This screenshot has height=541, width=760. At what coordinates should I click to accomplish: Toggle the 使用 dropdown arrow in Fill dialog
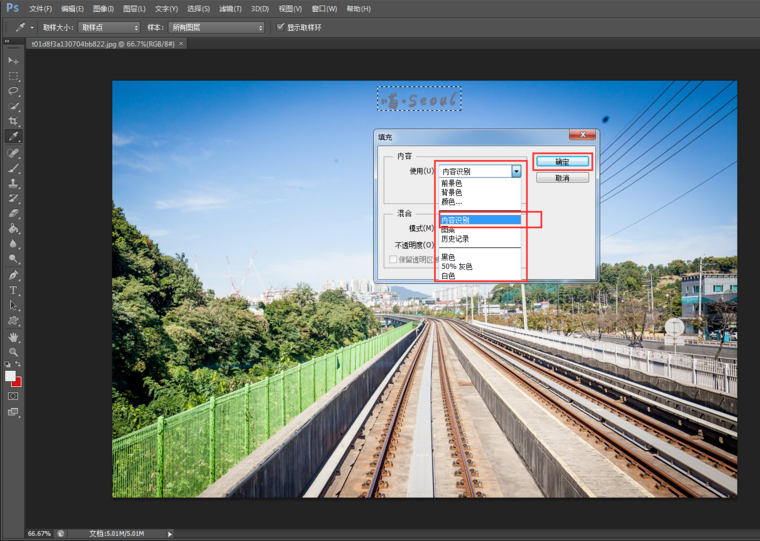click(516, 171)
